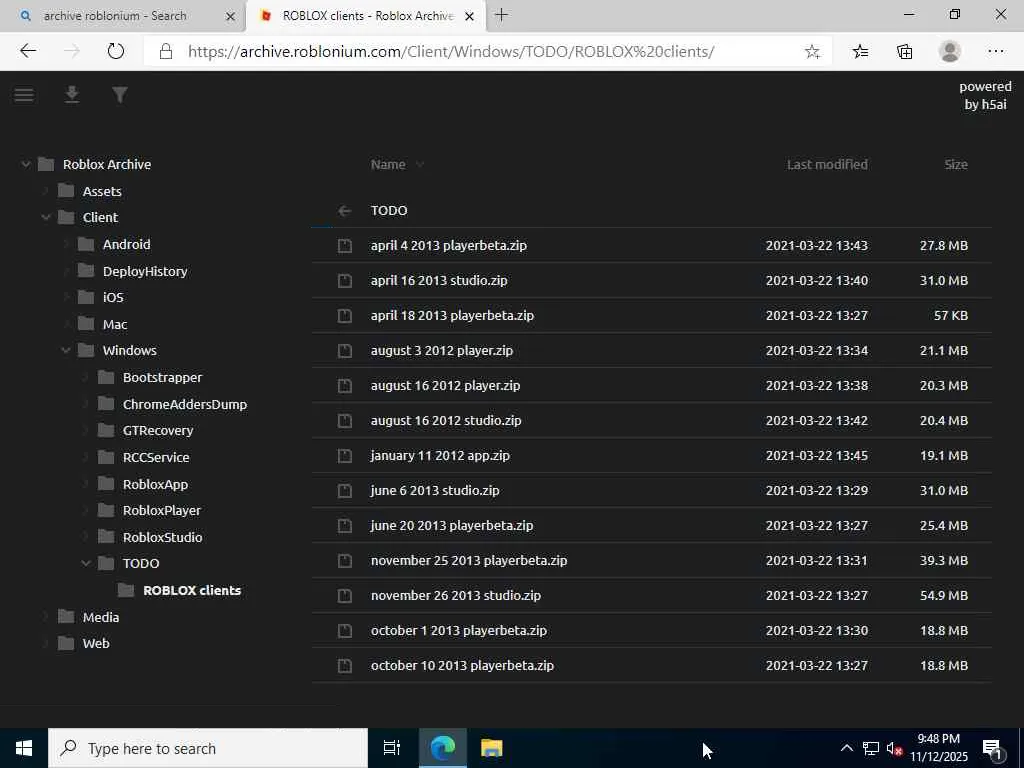The width and height of the screenshot is (1024, 768).
Task: Open the ChromeAddersDump folder in tree
Action: click(185, 404)
